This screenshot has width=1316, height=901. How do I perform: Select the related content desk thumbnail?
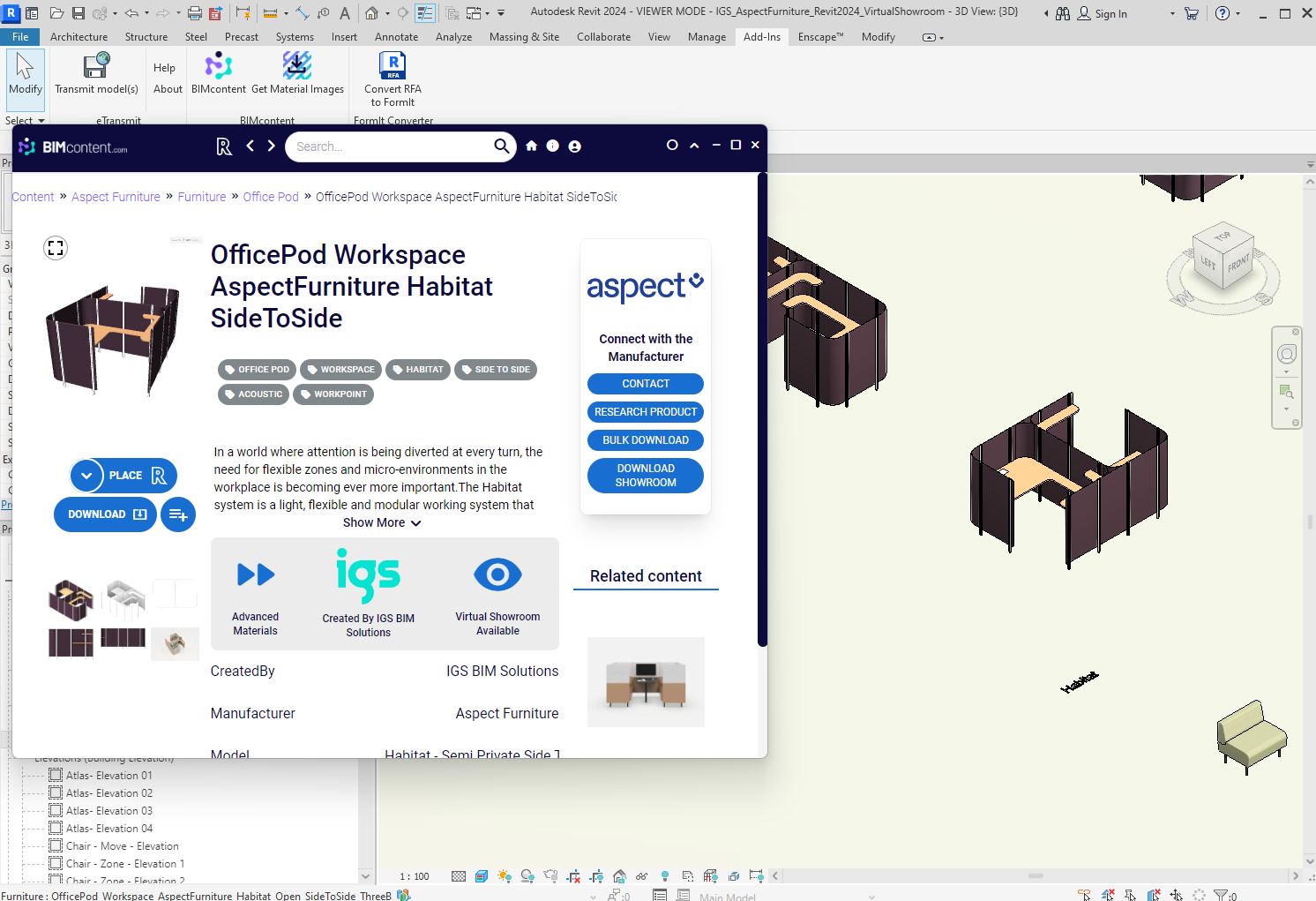coord(646,682)
